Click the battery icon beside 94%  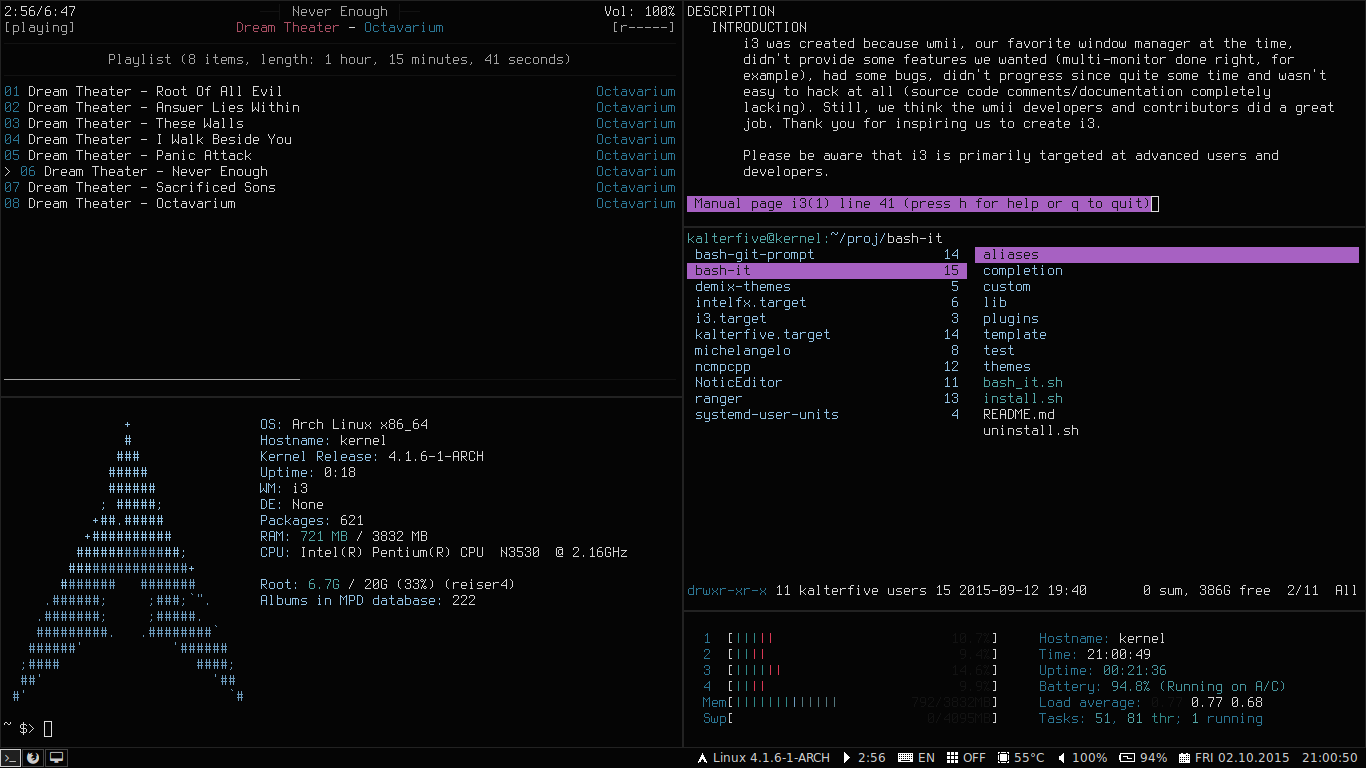(1126, 758)
